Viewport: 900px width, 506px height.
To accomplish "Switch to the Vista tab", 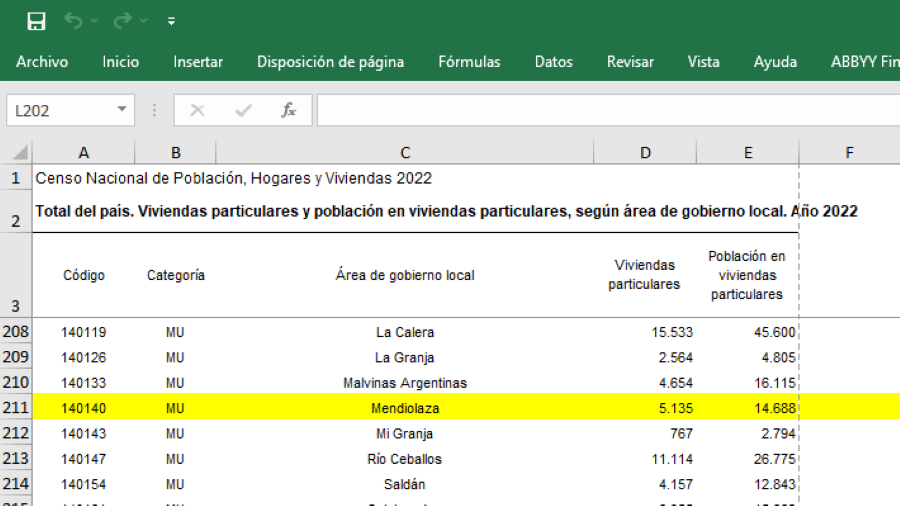I will coord(703,62).
